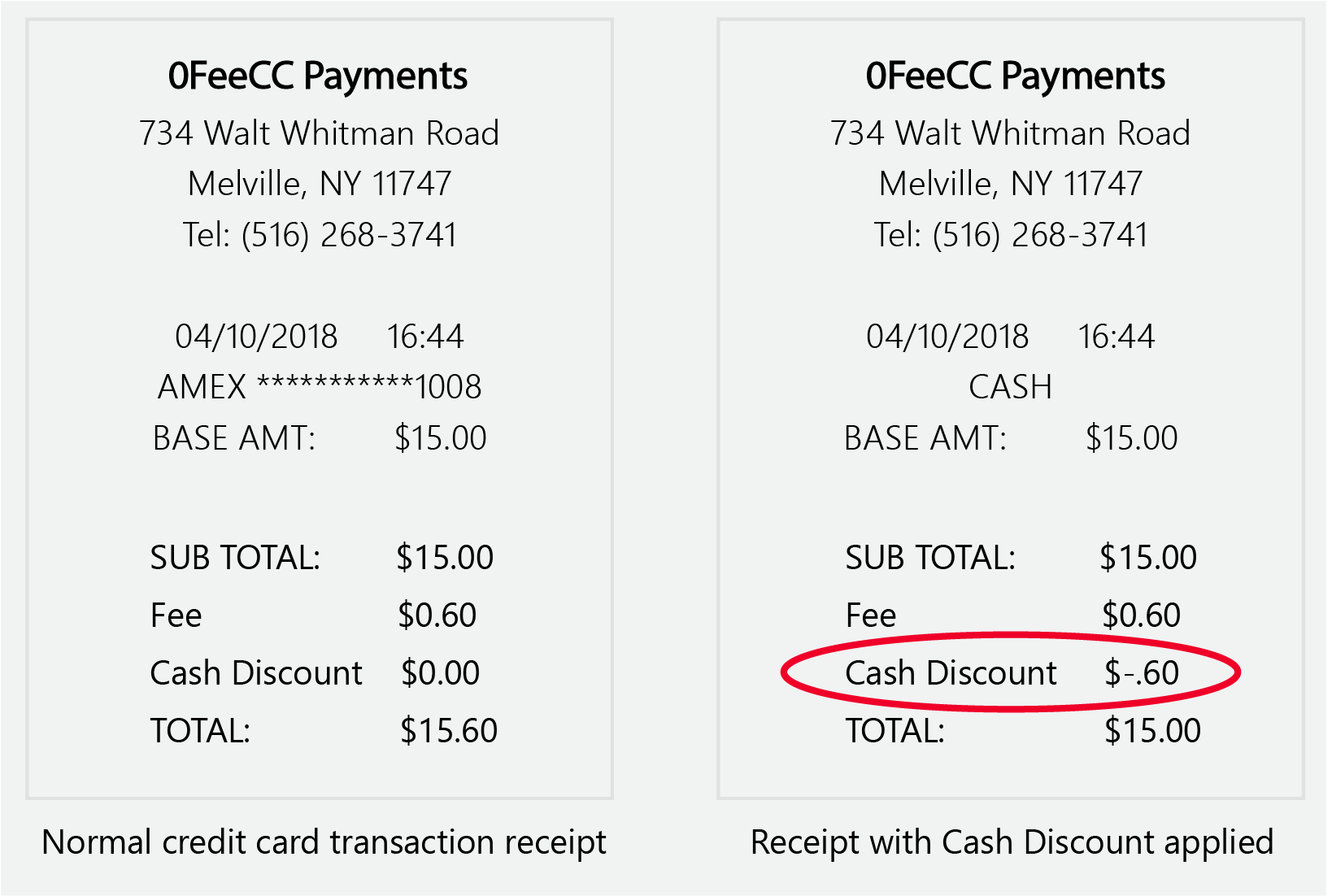Click the $0.60 Fee amount on right receipt
1332x896 pixels.
[1141, 615]
